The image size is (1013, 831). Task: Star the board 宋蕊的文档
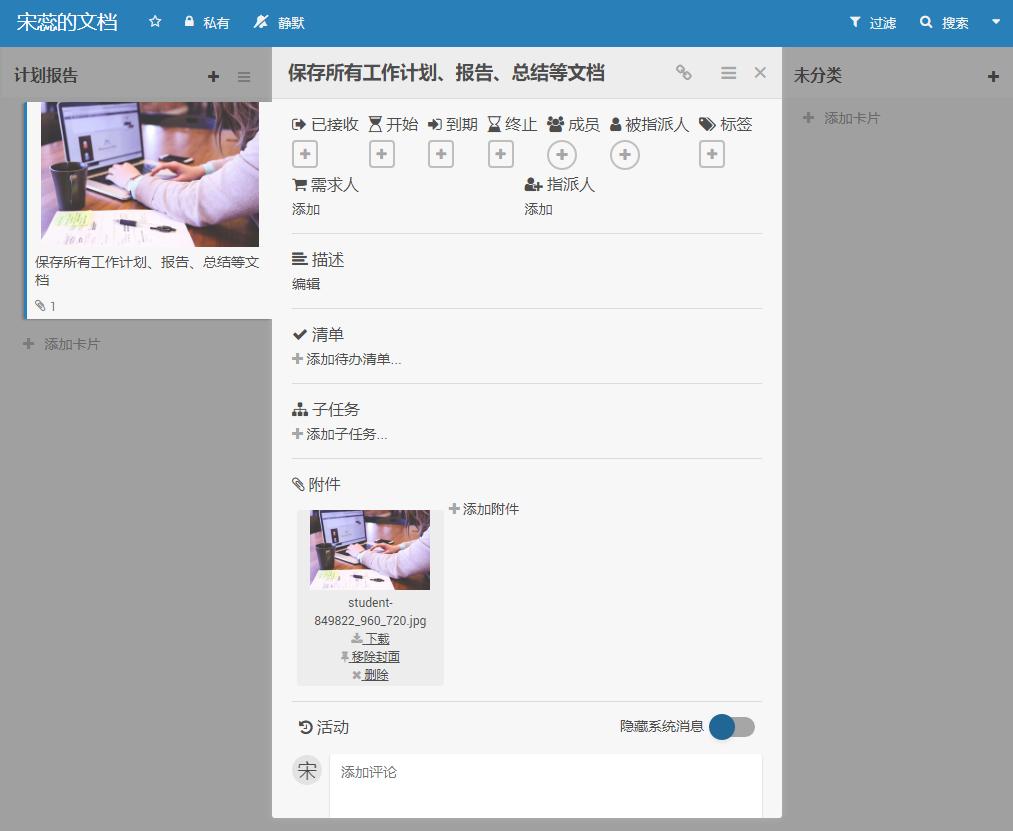pyautogui.click(x=155, y=22)
